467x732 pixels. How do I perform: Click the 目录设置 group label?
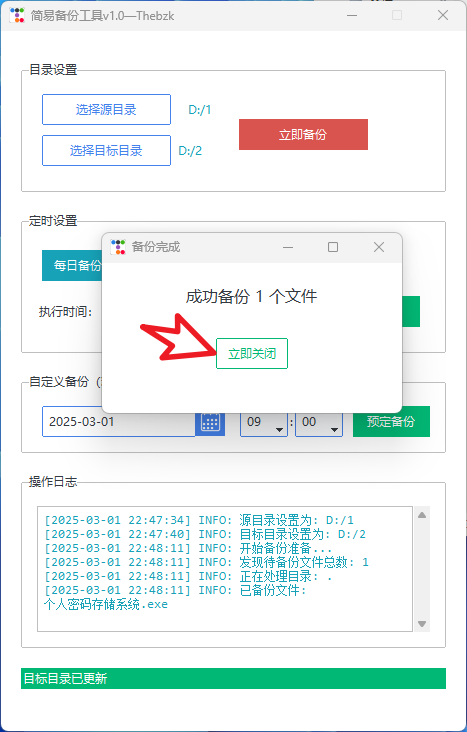[x=53, y=70]
